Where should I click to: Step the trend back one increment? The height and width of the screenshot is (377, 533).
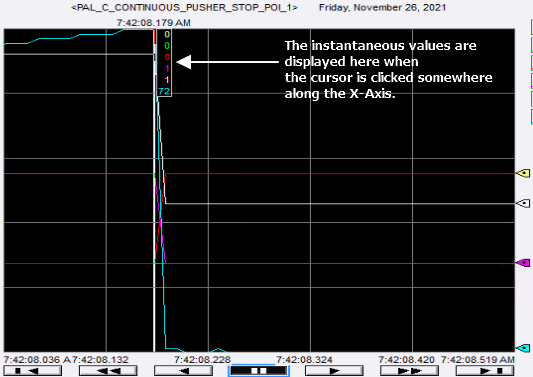(184, 371)
